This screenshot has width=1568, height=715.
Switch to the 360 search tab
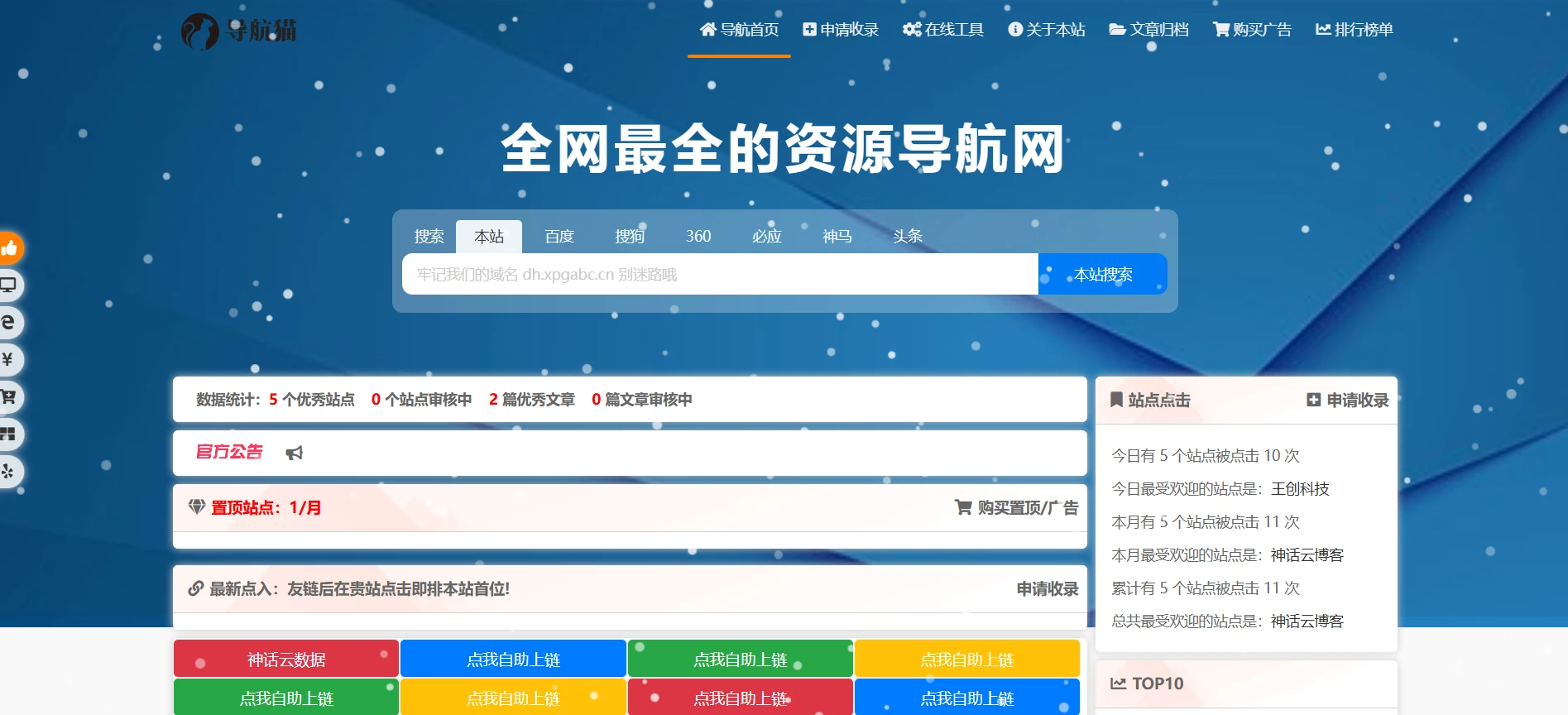698,237
